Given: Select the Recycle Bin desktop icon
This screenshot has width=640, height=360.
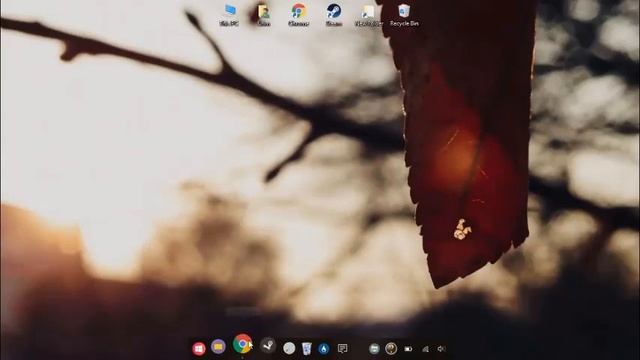Looking at the screenshot, I should point(404,15).
